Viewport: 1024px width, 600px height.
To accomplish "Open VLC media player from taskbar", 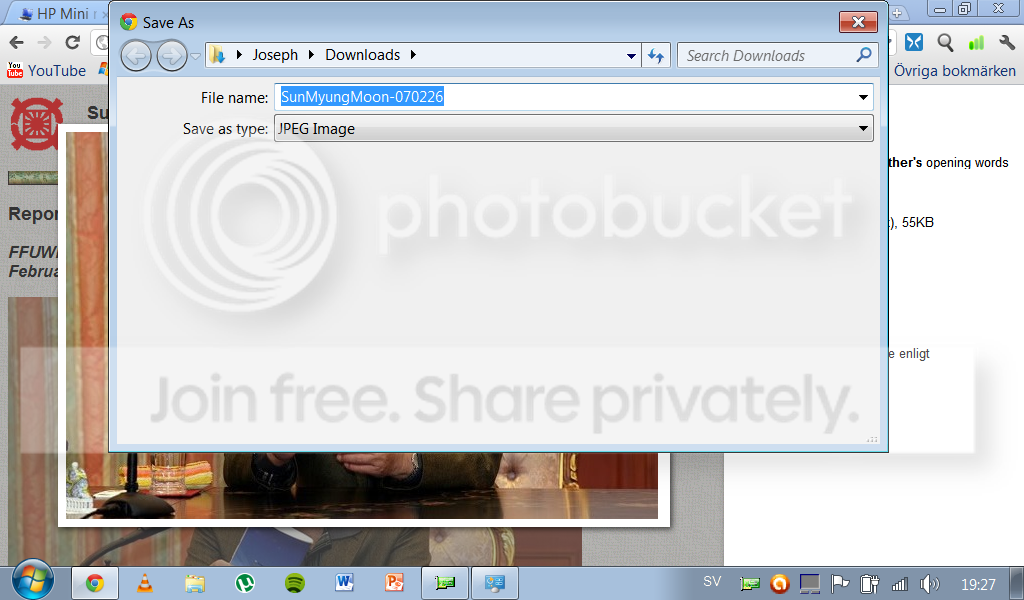I will coord(144,582).
